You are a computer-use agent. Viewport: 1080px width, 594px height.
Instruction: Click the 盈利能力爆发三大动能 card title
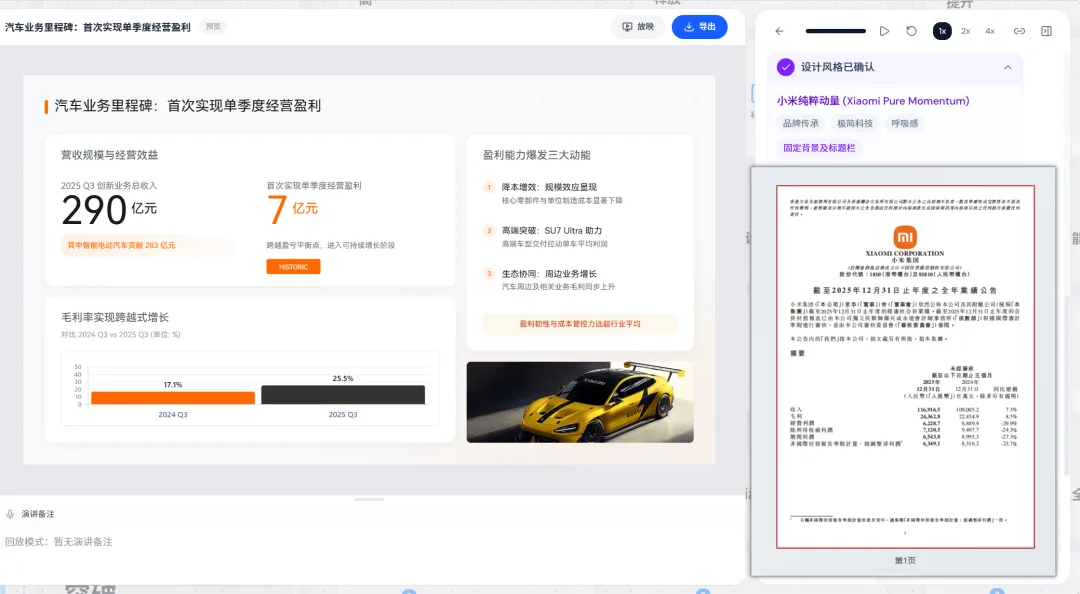point(537,155)
